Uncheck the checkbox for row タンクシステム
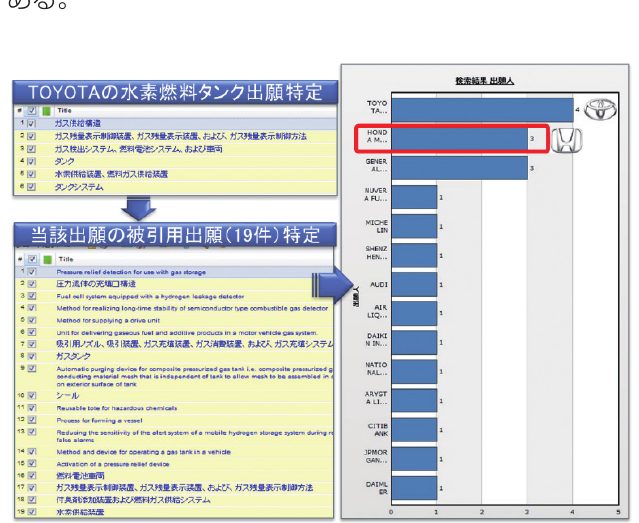 point(32,187)
